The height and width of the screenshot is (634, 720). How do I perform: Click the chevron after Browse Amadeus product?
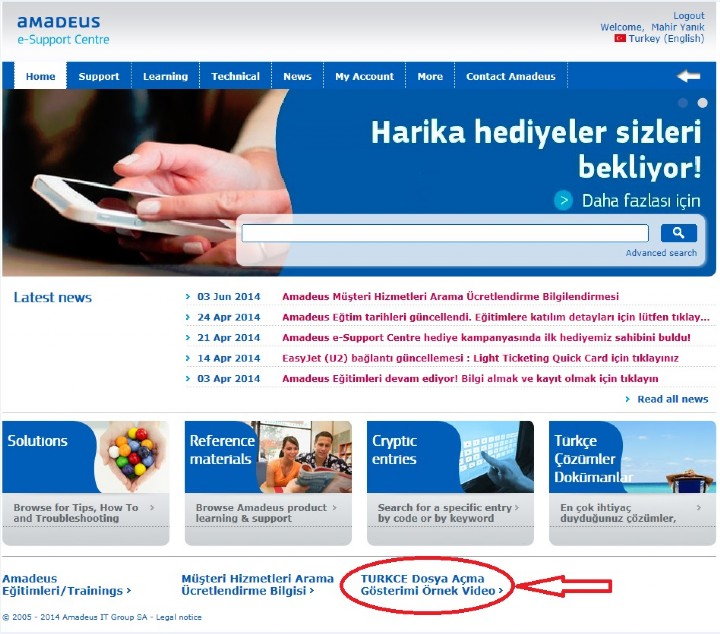pos(334,507)
